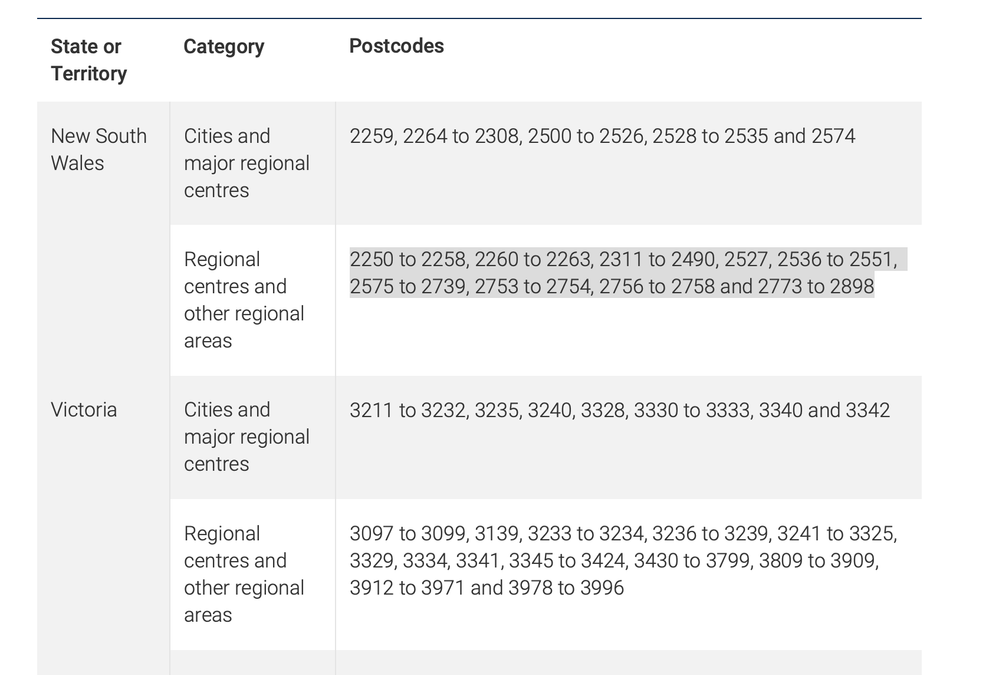999x675 pixels.
Task: Click the "3430 to 3799" postcode range
Action: tap(691, 561)
